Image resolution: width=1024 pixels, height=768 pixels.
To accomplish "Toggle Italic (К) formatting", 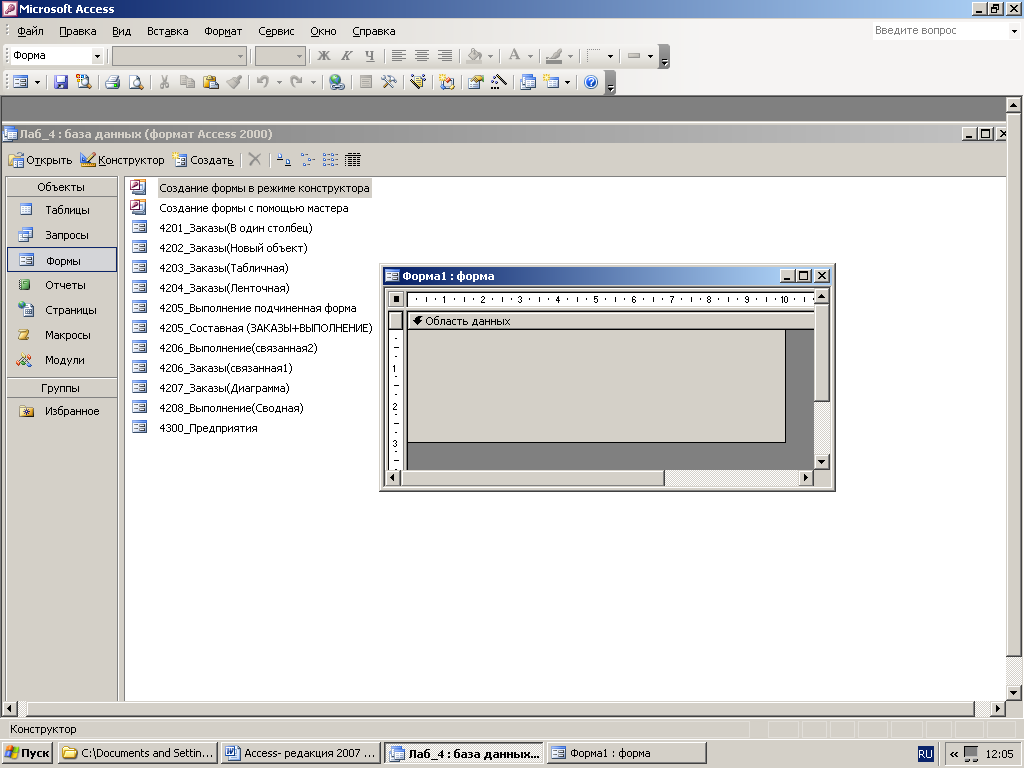I will coord(347,56).
